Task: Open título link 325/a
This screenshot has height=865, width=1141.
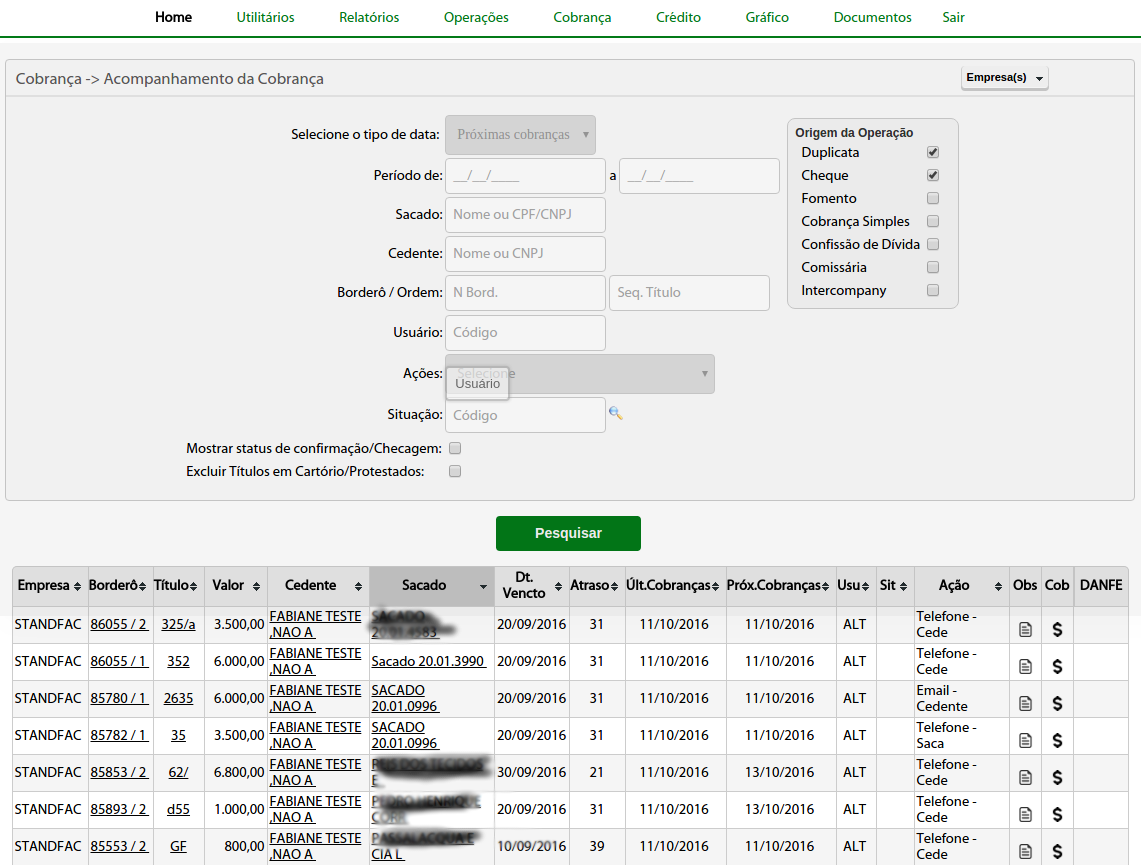Action: 178,624
